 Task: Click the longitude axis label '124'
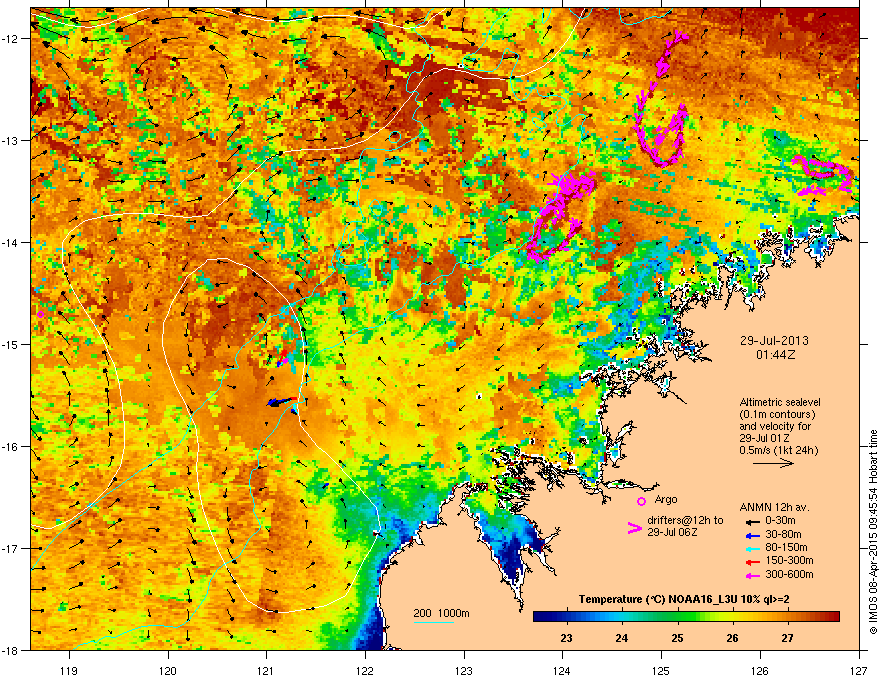pos(562,670)
